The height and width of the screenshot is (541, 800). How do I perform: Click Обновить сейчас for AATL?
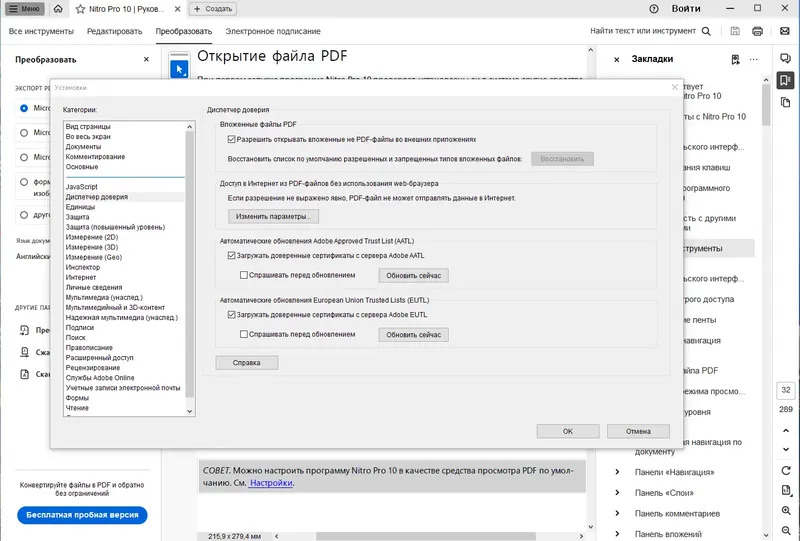click(414, 276)
